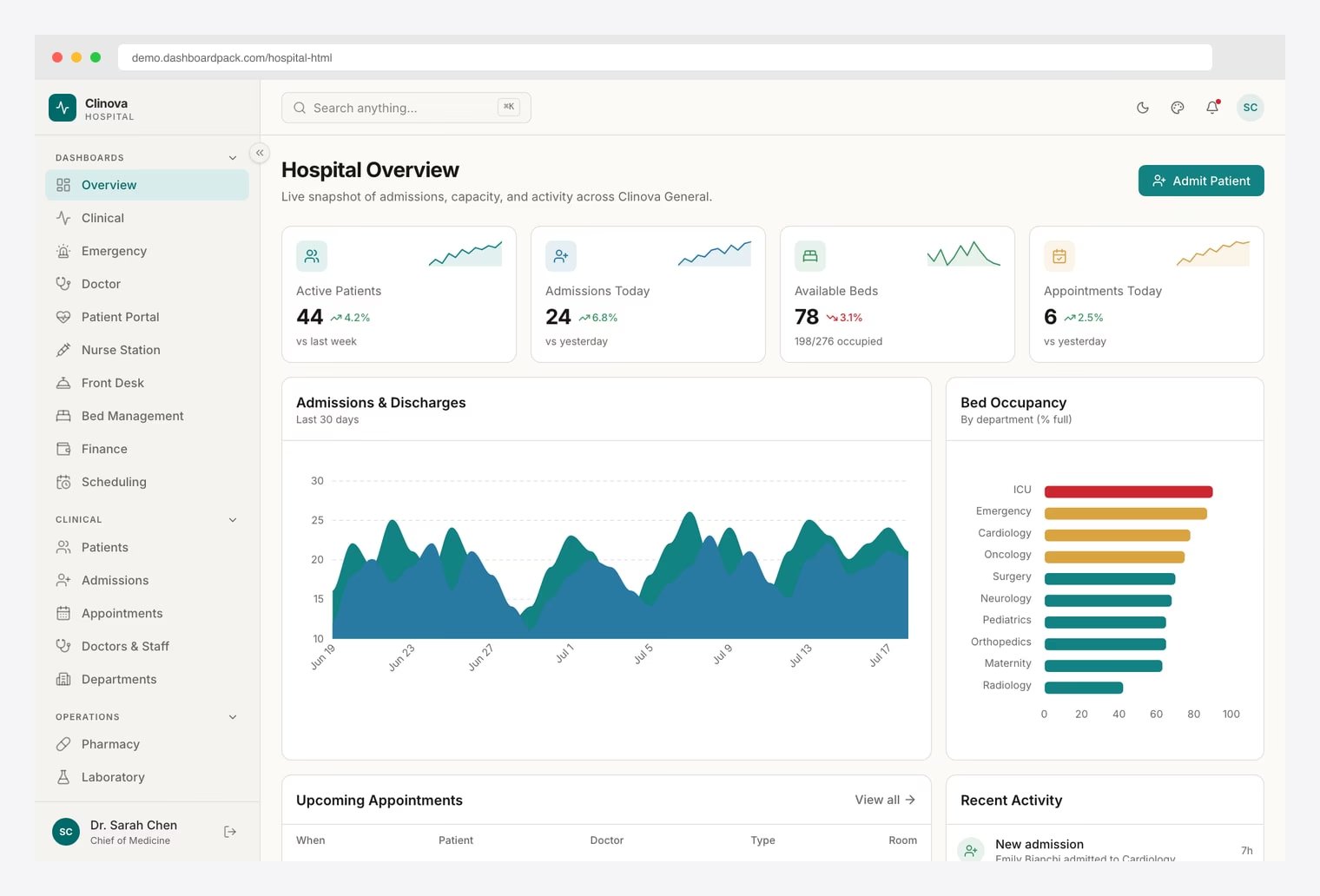Go to Admissions in the sidebar

point(147,580)
